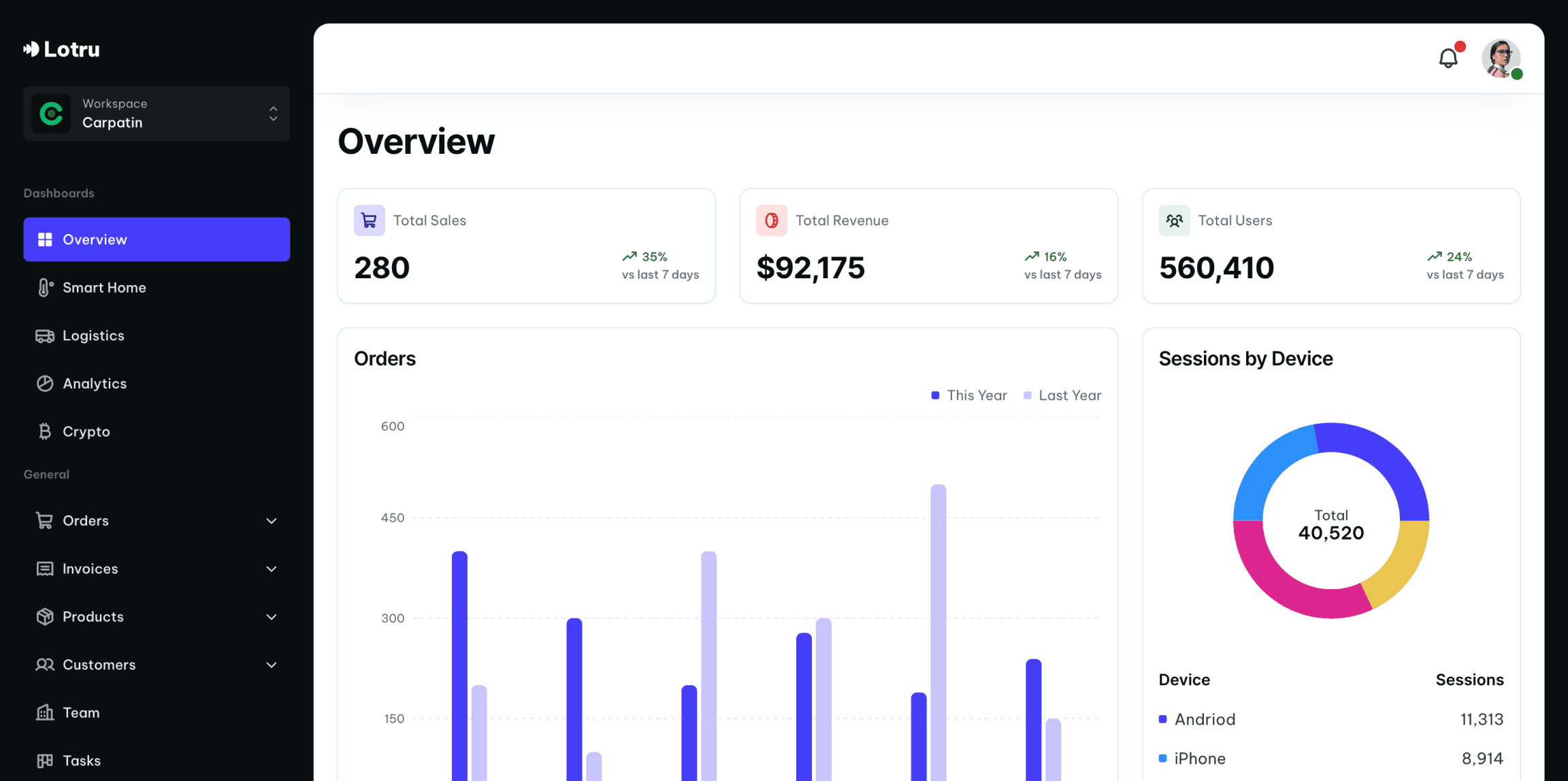Click the Logistics truck icon
1568x781 pixels.
coord(45,336)
